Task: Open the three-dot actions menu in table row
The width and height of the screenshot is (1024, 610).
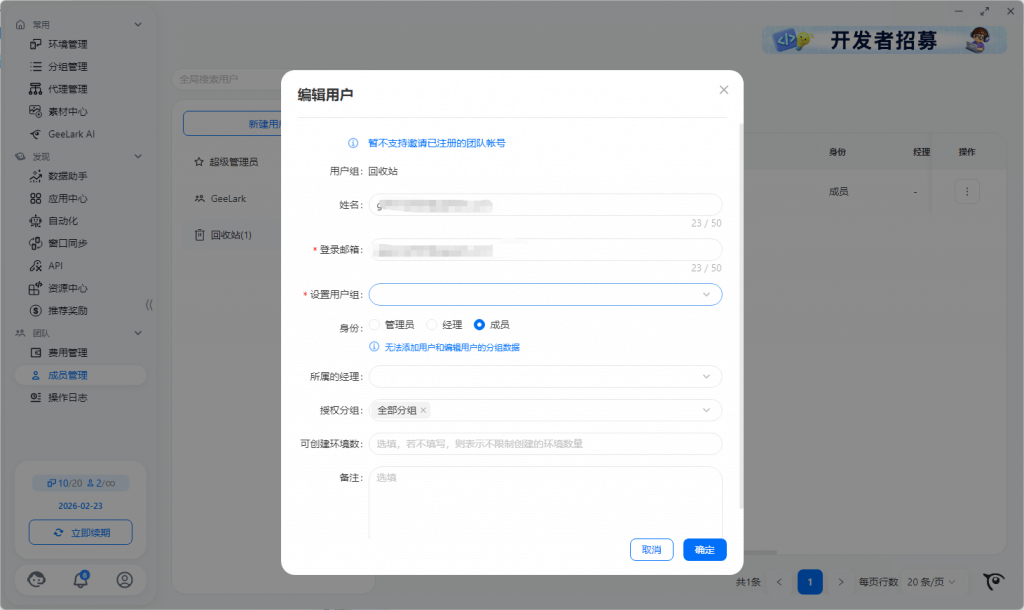Action: click(966, 191)
